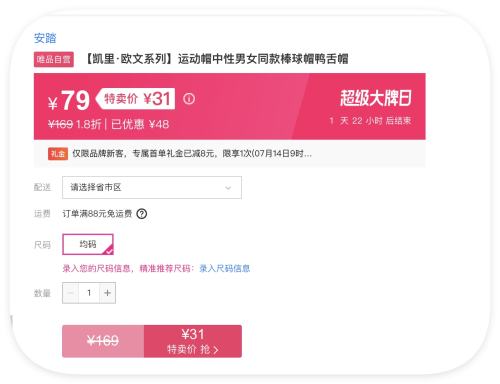Image resolution: width=500 pixels, height=384 pixels.
Task: Increase quantity with the plus button
Action: pyautogui.click(x=107, y=293)
